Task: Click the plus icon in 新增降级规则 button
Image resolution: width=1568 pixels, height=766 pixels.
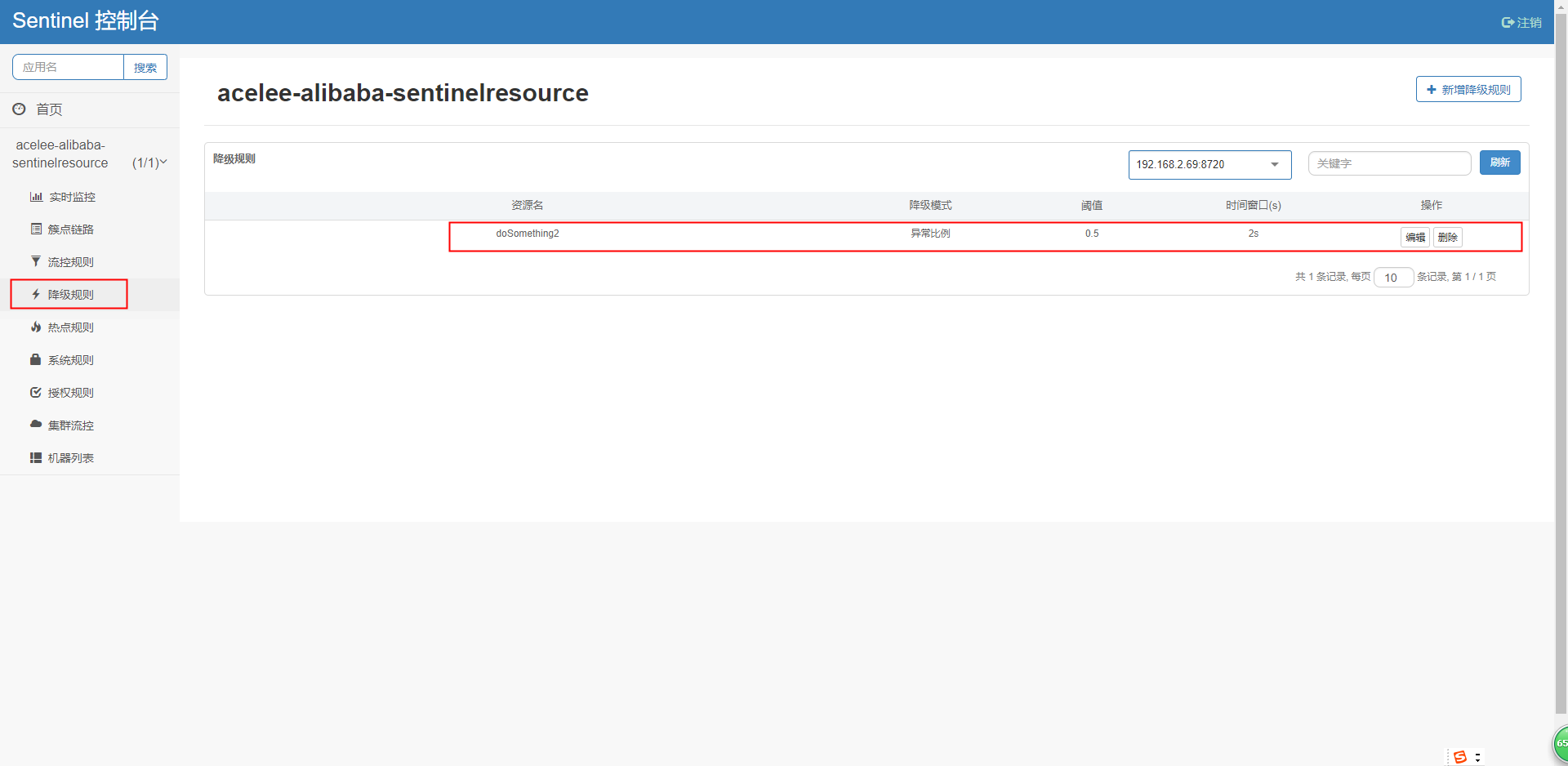Action: pos(1432,90)
